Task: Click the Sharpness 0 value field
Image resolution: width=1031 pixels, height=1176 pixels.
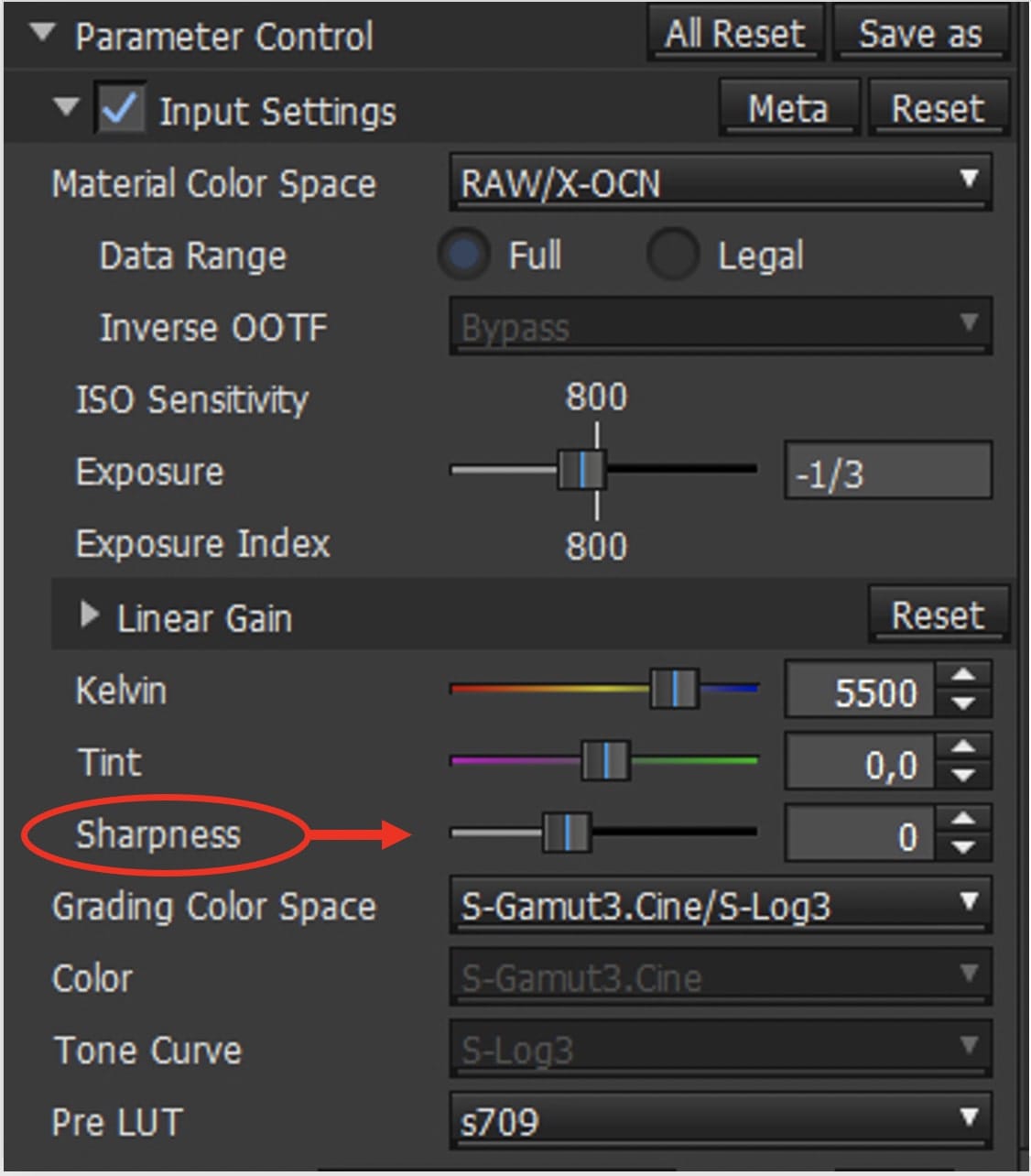Action: (x=860, y=834)
